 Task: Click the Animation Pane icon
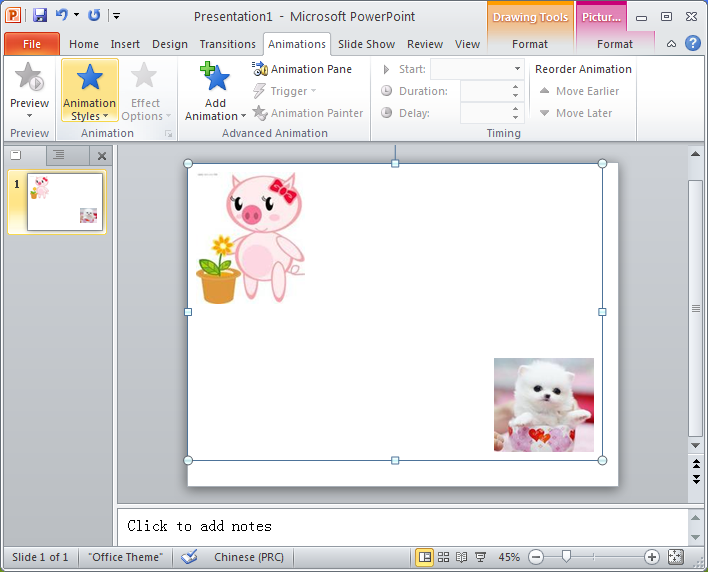coord(260,69)
